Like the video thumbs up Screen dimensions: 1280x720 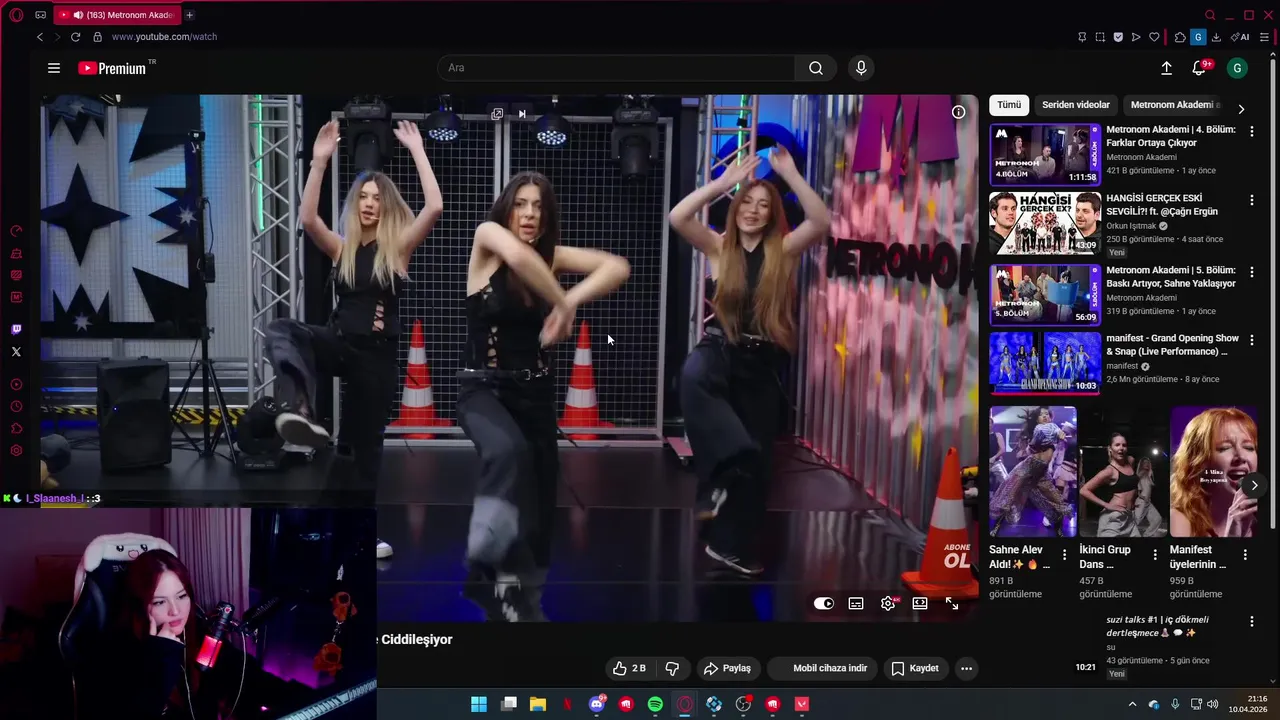click(629, 668)
